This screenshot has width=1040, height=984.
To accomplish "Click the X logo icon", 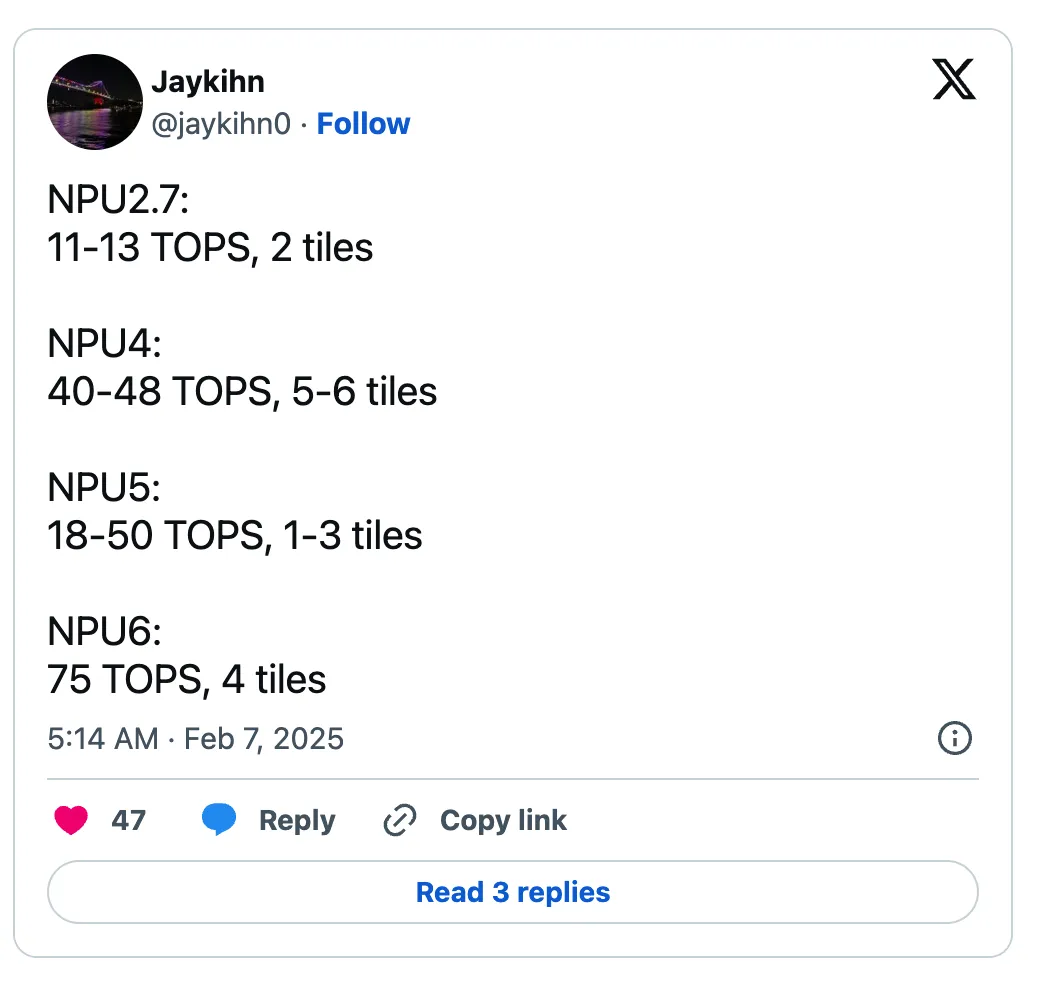I will pos(953,79).
